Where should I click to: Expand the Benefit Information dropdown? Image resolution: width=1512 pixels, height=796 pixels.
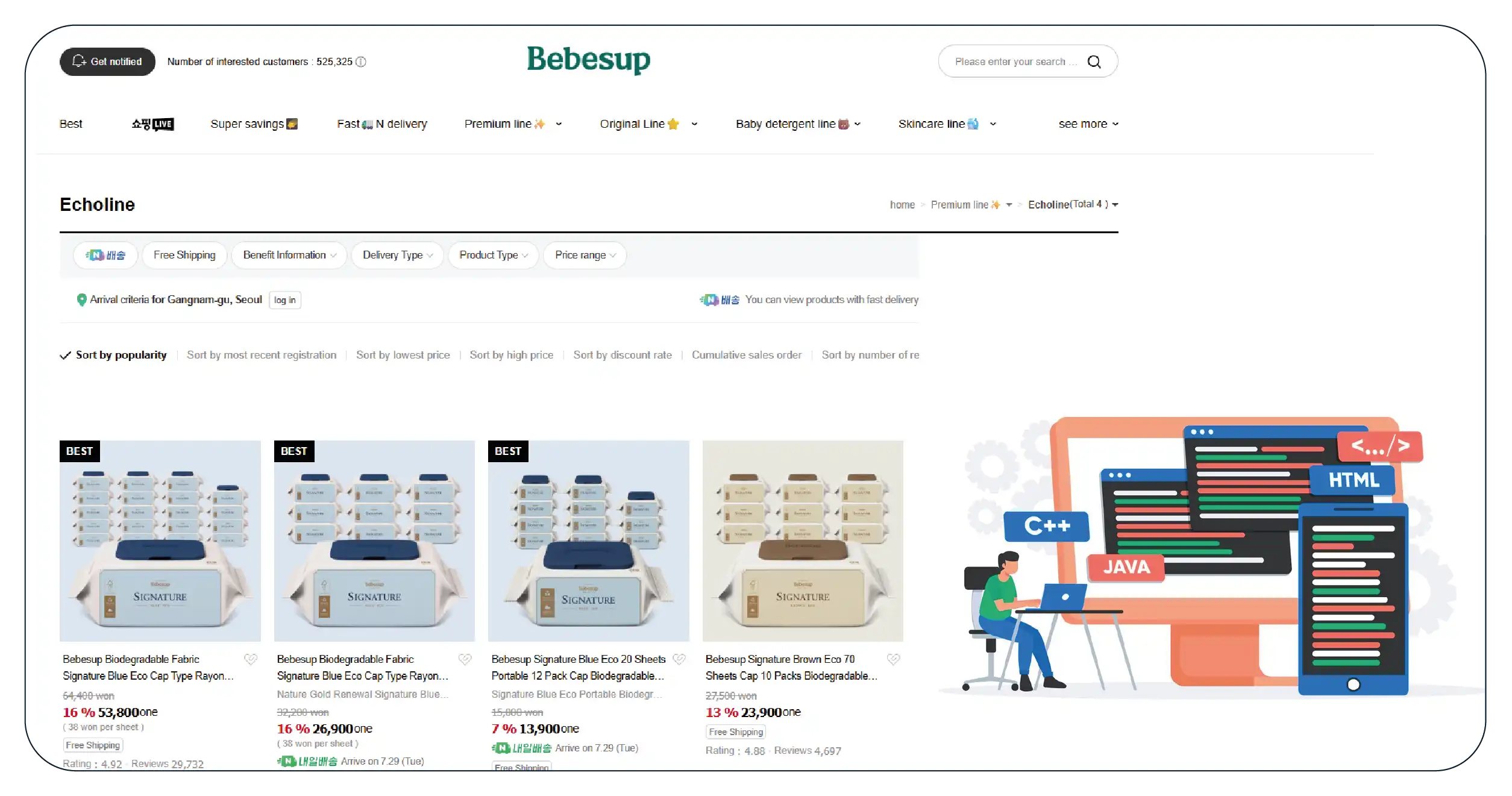point(289,255)
